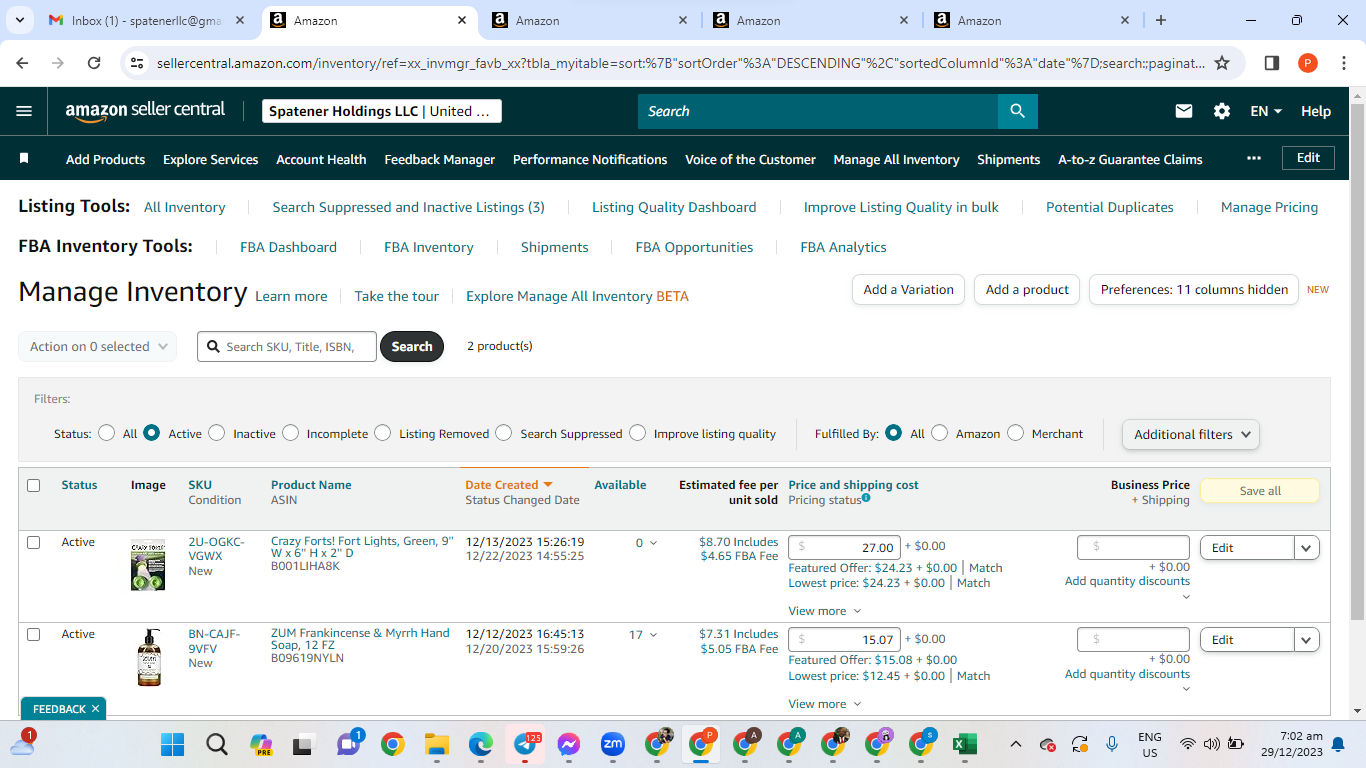Image resolution: width=1366 pixels, height=768 pixels.
Task: Click the Crazy Forts price field showing 27.00
Action: click(x=844, y=547)
